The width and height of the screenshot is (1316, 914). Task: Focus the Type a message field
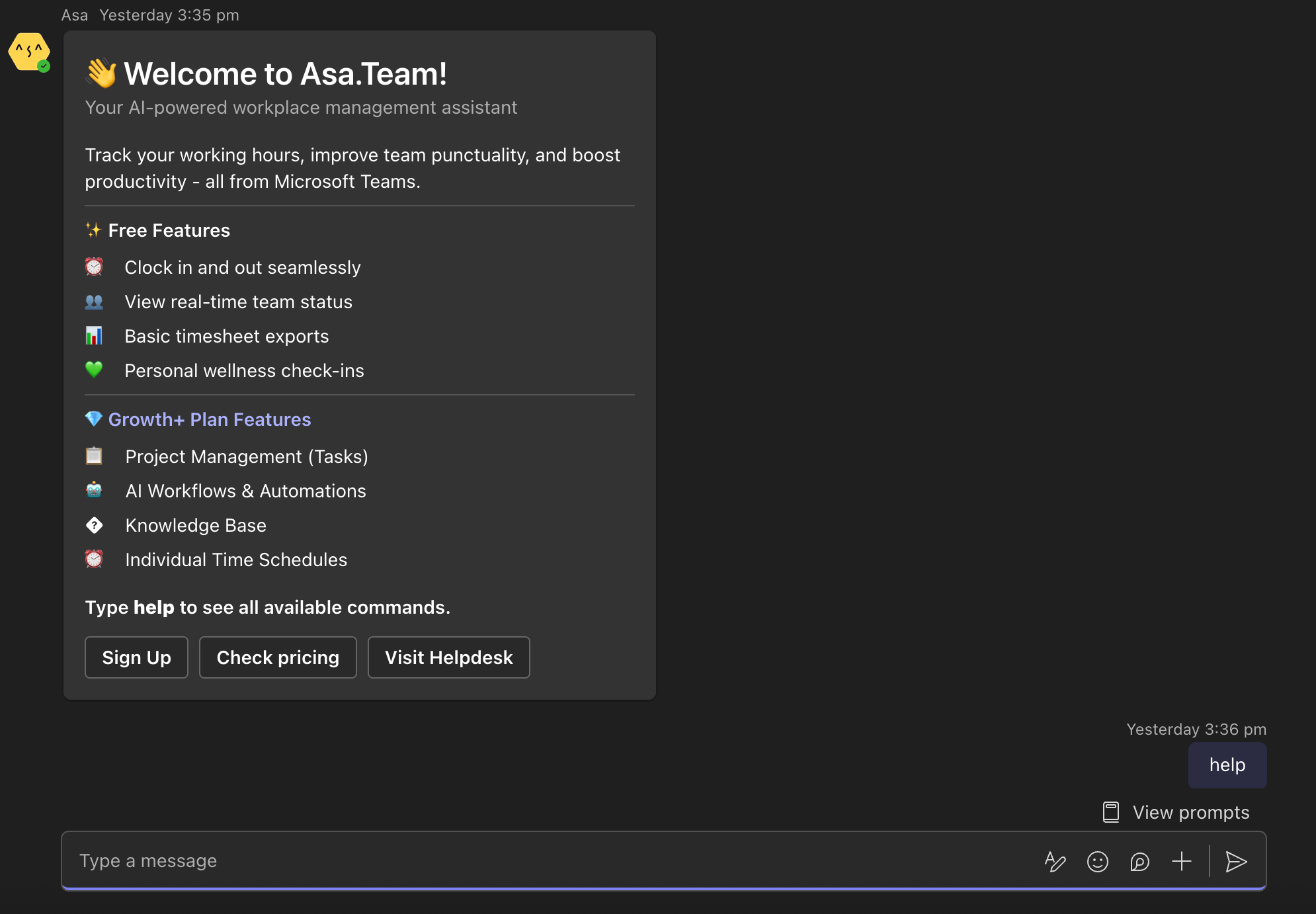(x=529, y=861)
